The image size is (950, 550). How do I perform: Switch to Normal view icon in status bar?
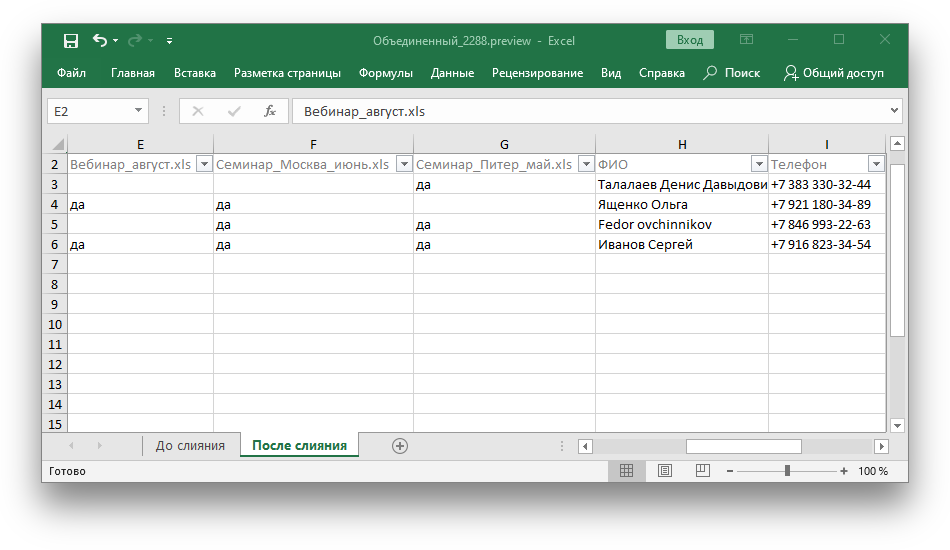click(x=626, y=471)
